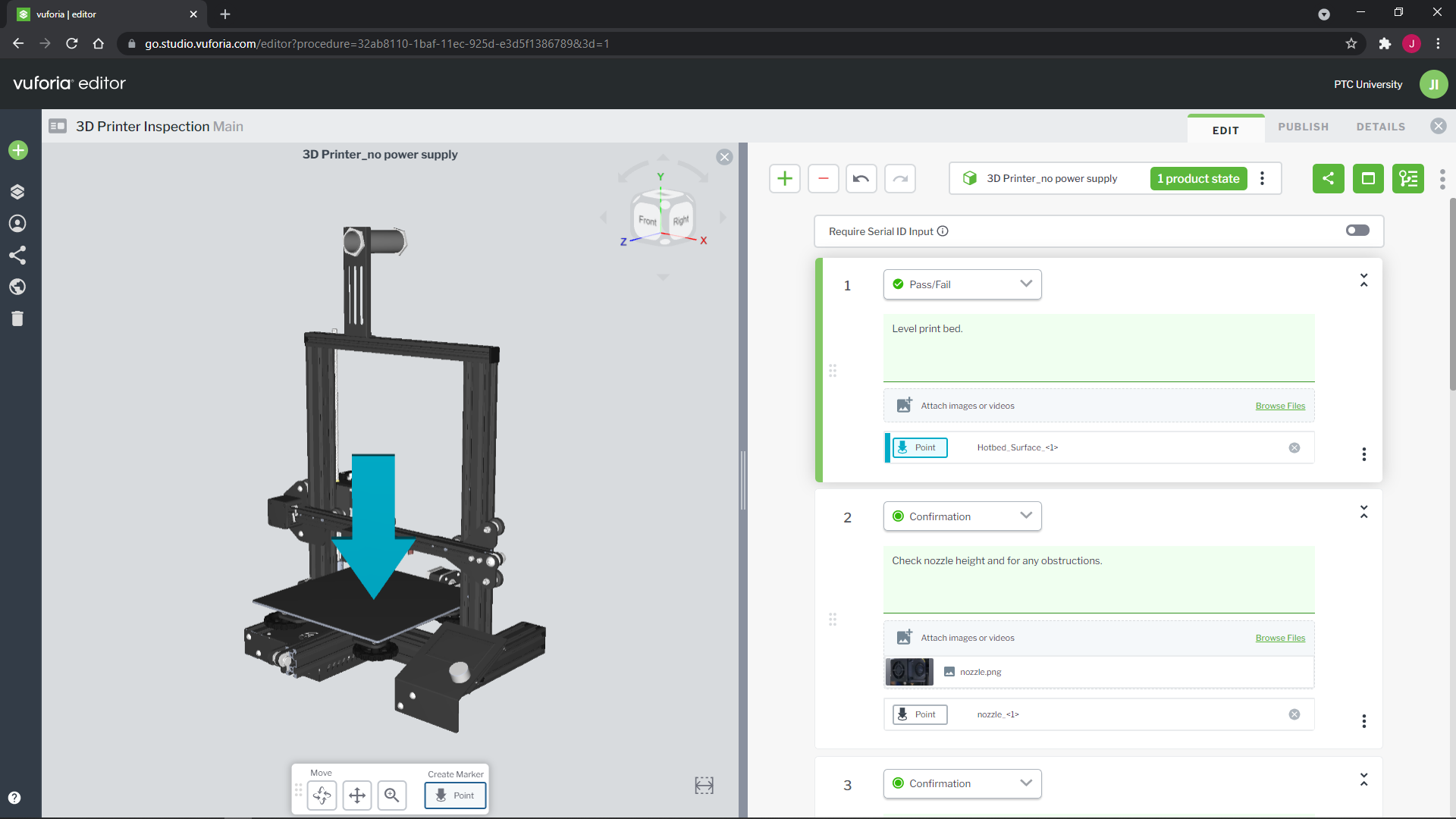Click the Level print bed text field
This screenshot has width=1456, height=819.
(x=1099, y=348)
